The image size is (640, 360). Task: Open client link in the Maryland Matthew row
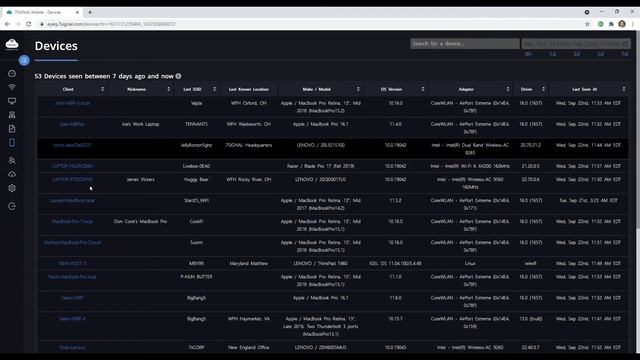[72, 263]
